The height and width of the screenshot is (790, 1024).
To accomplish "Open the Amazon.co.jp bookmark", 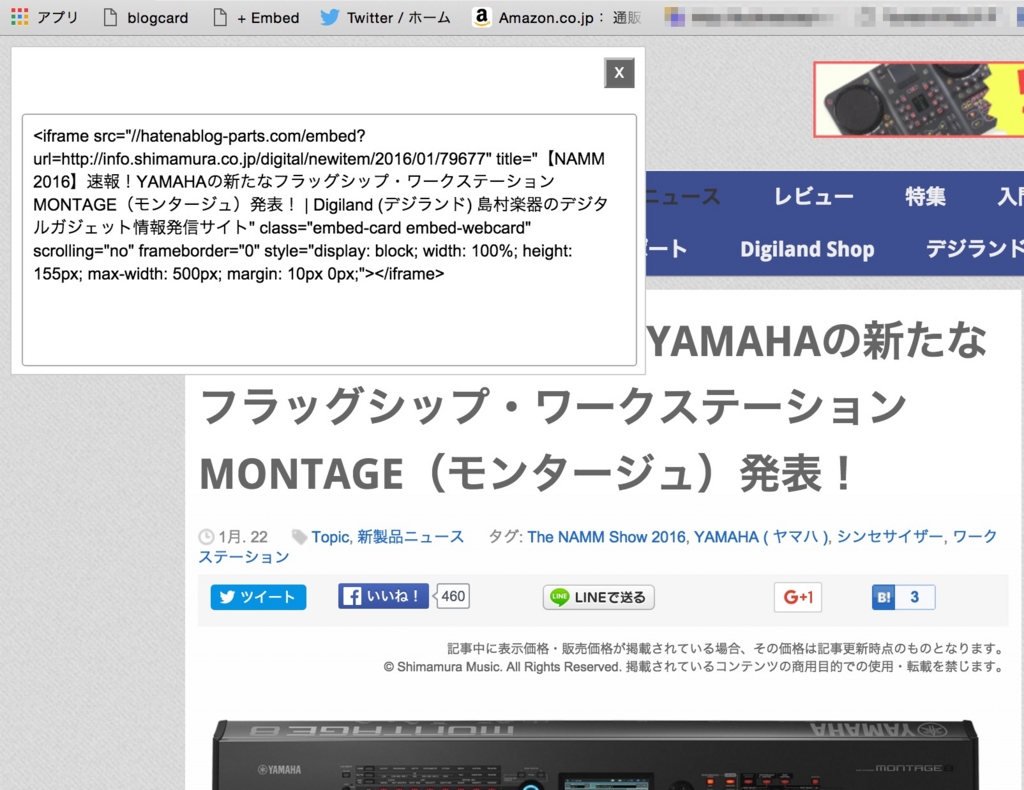I will [x=556, y=18].
